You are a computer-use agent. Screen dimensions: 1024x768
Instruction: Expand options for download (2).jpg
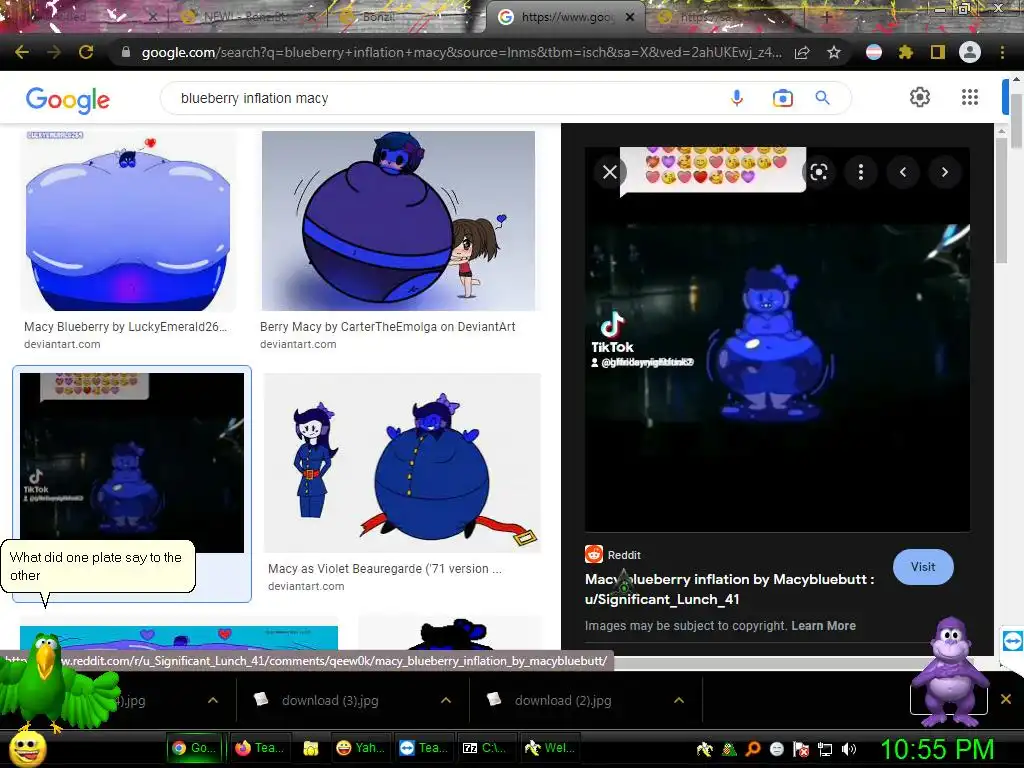(x=679, y=700)
